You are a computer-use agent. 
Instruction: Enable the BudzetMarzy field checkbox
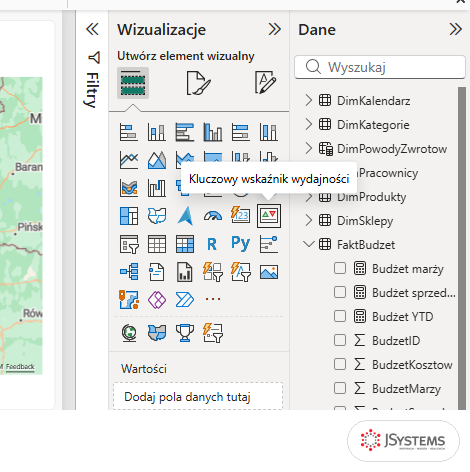pos(340,388)
